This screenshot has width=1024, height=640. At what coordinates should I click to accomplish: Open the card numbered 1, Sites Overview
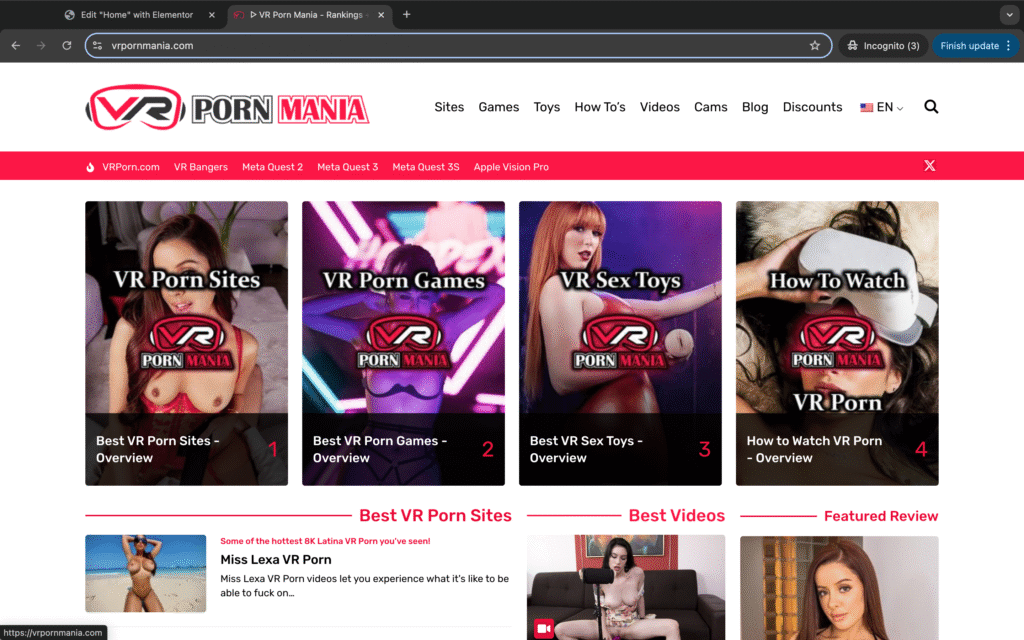[186, 344]
